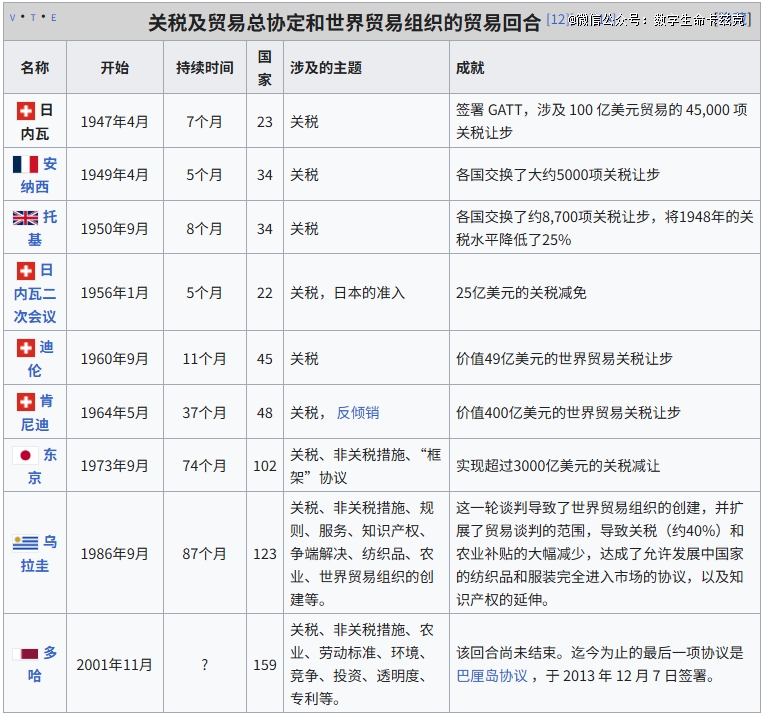Click the French flag next to 安纳西
This screenshot has height=715, width=763.
[25, 165]
